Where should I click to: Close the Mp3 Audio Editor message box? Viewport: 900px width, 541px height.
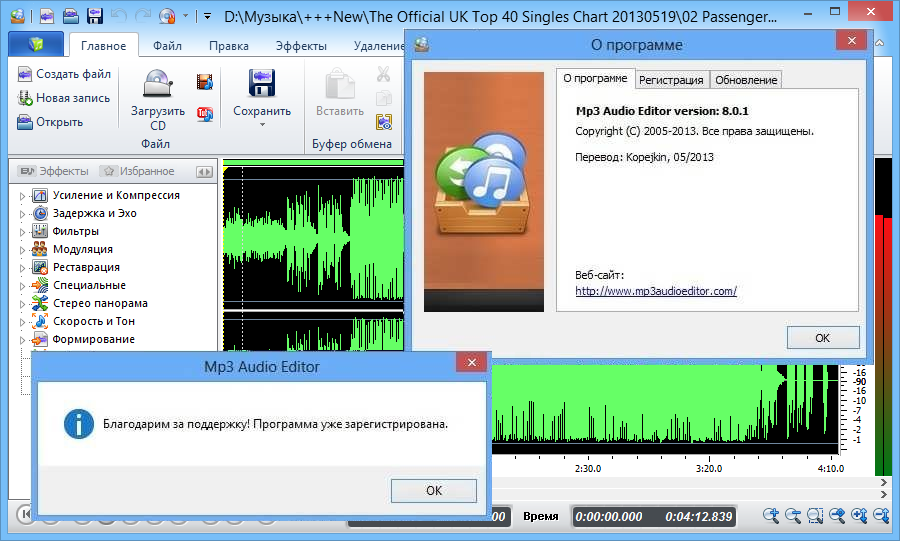[x=471, y=362]
